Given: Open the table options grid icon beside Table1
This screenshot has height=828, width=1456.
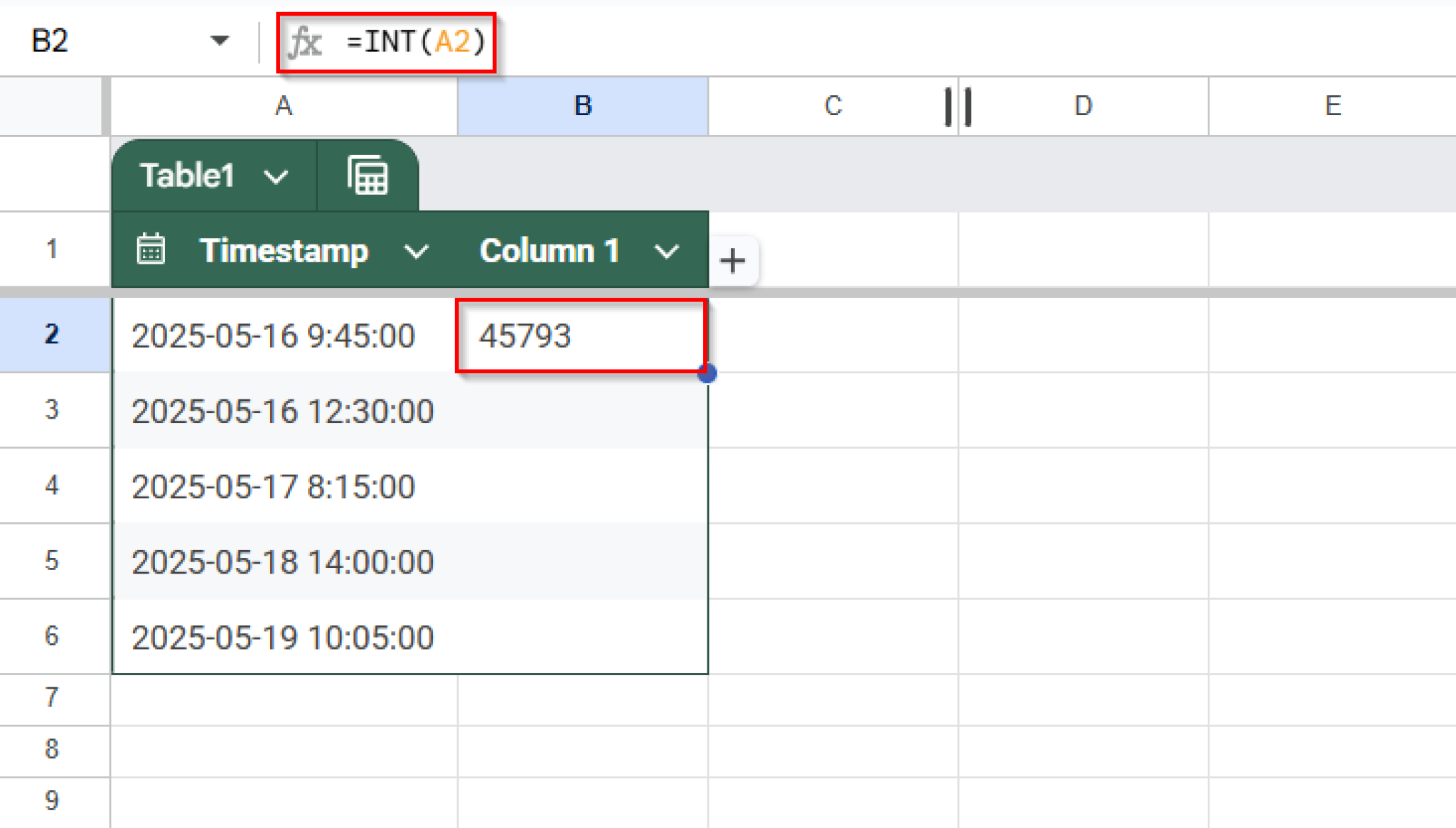Looking at the screenshot, I should [367, 176].
